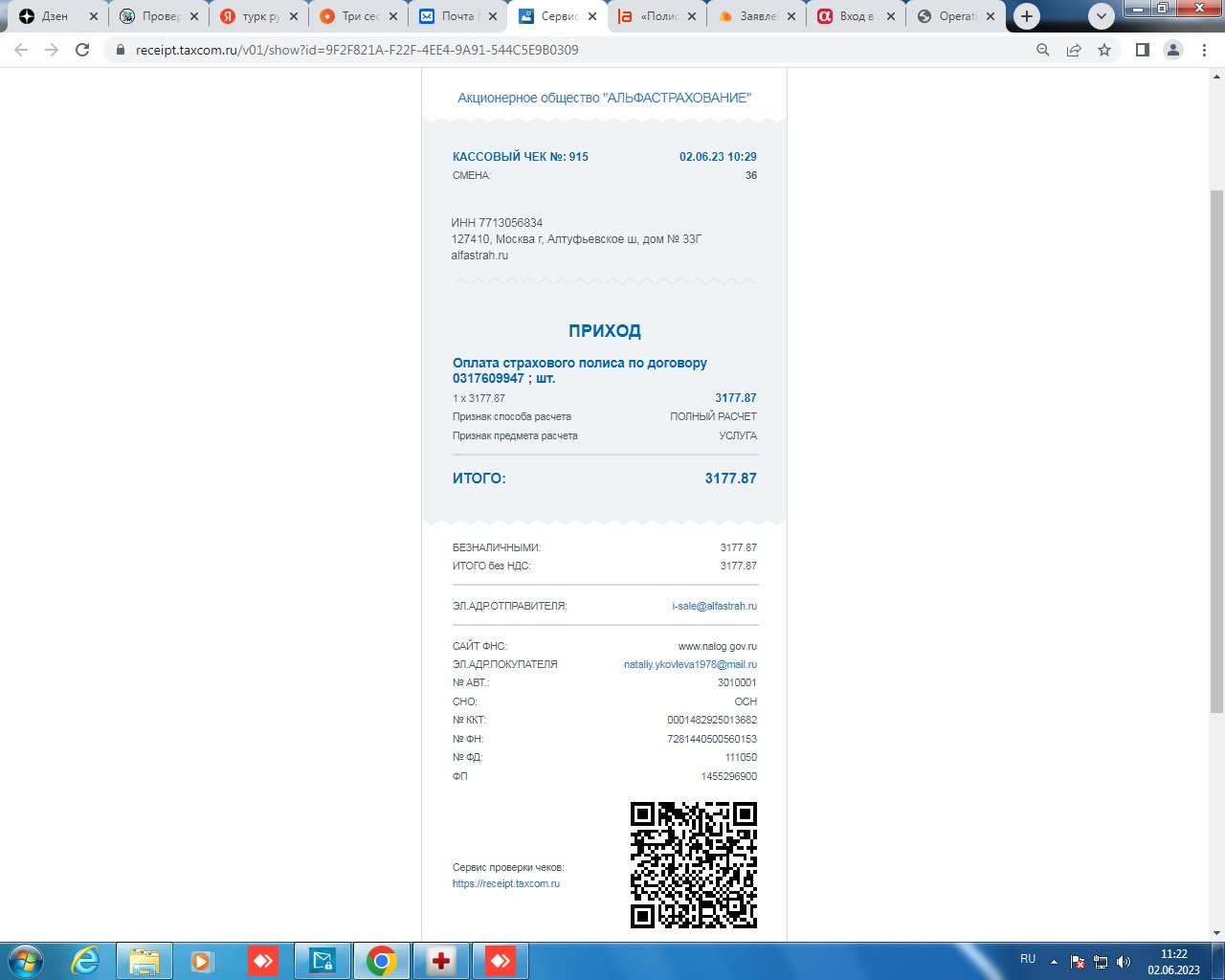Screen dimensions: 1225x980
Task: Open the nataliy.ykovleva1978@mail.ru buyer email link
Action: (690, 664)
